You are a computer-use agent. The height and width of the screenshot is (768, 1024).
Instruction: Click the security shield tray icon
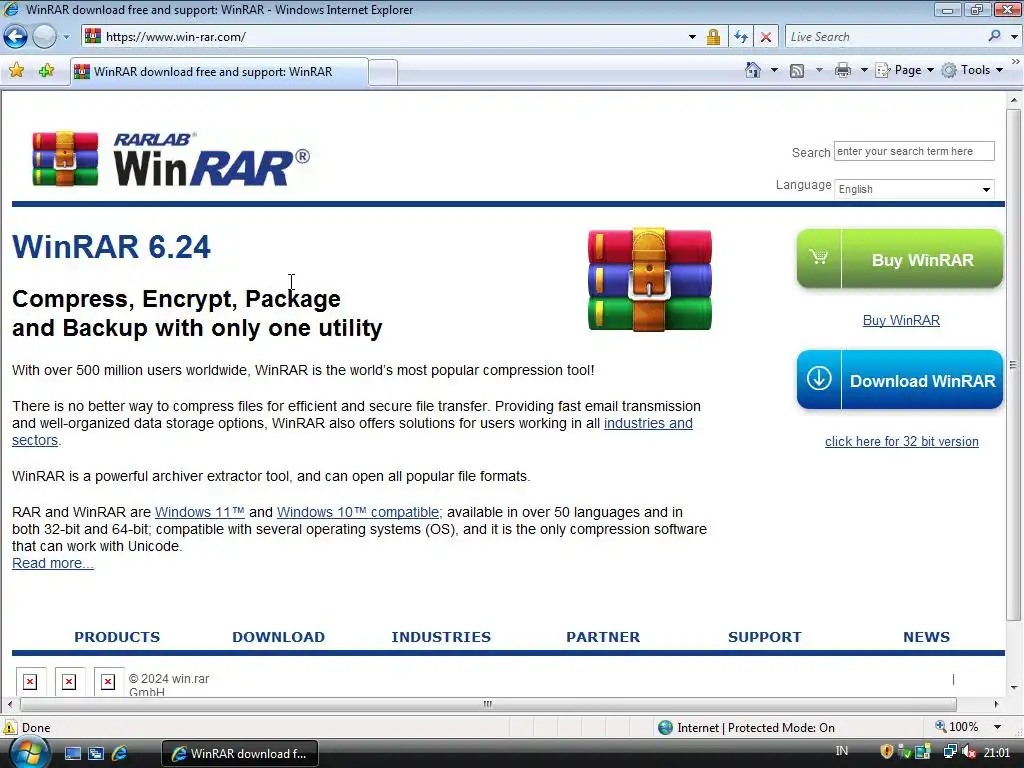click(886, 752)
